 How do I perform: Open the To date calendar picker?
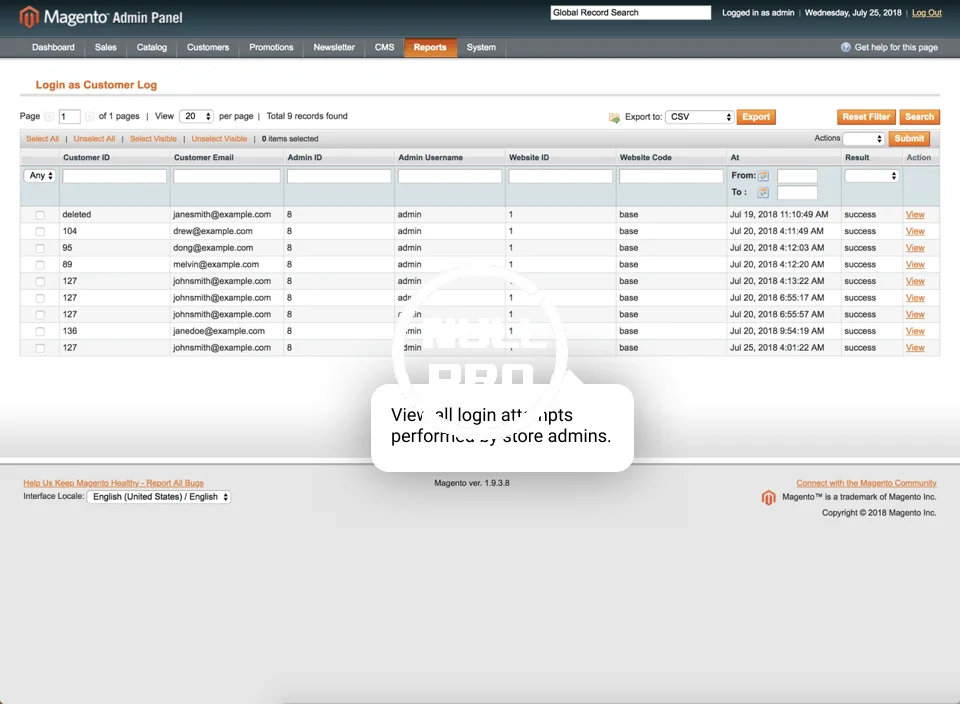pos(764,193)
